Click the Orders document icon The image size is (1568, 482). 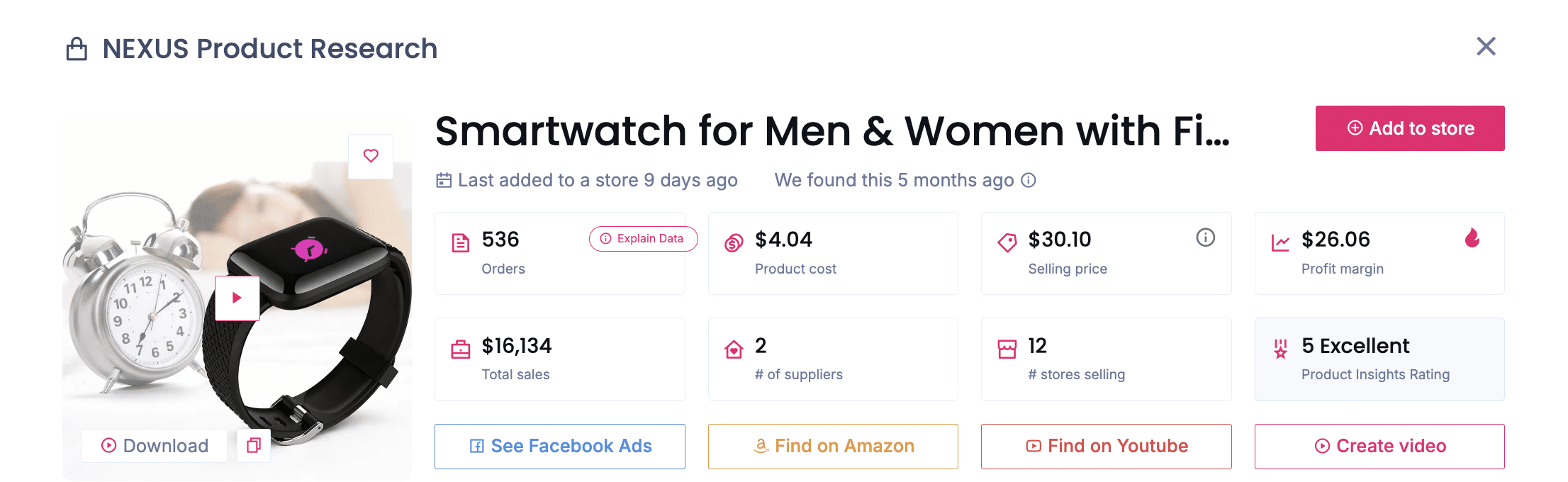tap(461, 243)
